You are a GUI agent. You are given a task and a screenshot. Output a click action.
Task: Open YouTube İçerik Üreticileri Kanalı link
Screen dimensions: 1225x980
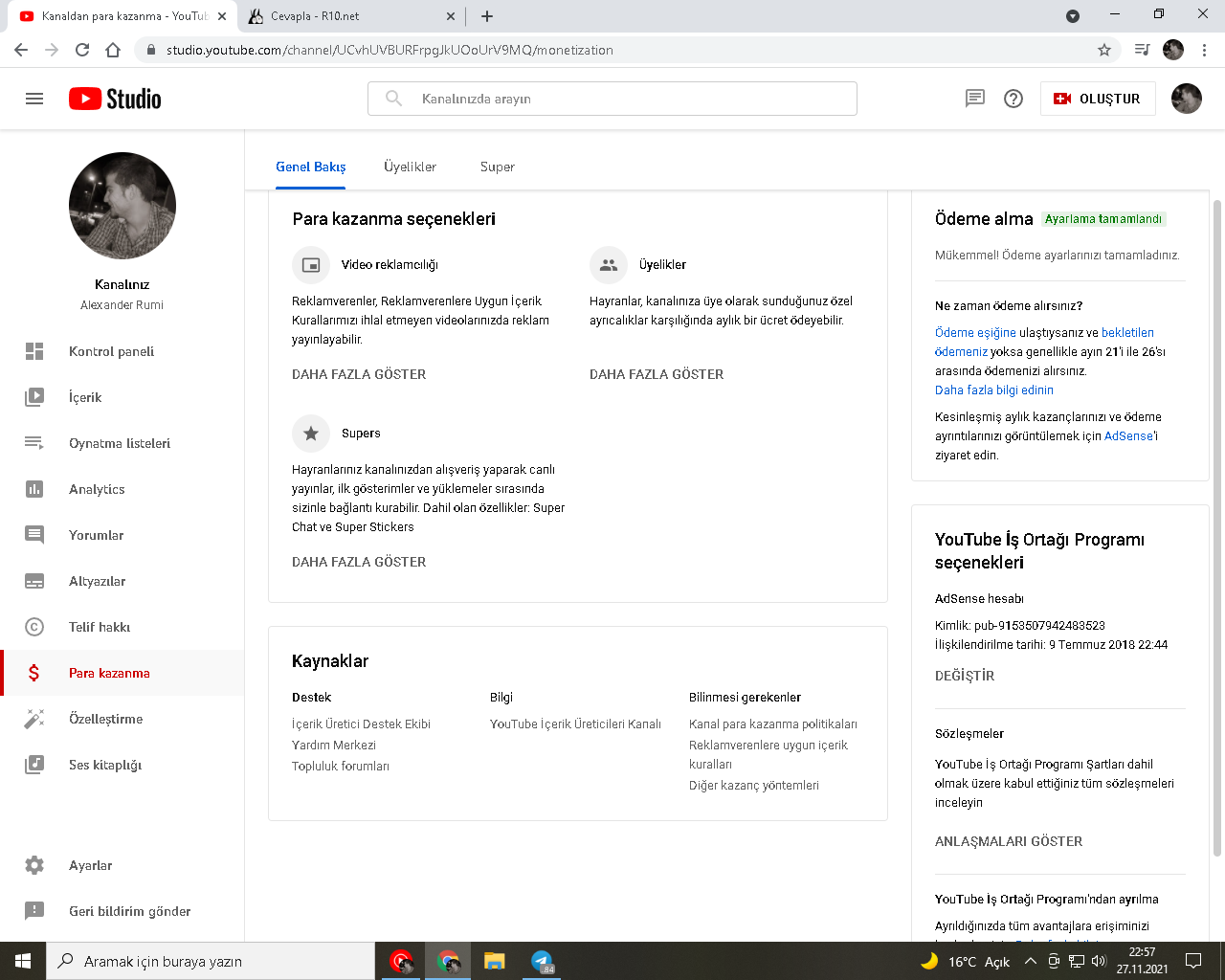click(575, 724)
